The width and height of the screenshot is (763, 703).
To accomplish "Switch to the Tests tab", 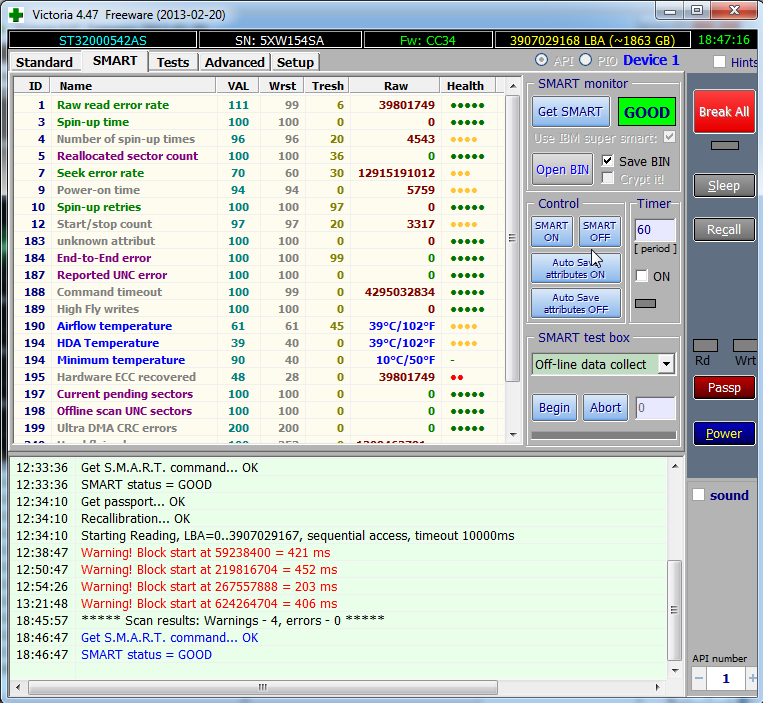I will [x=173, y=62].
